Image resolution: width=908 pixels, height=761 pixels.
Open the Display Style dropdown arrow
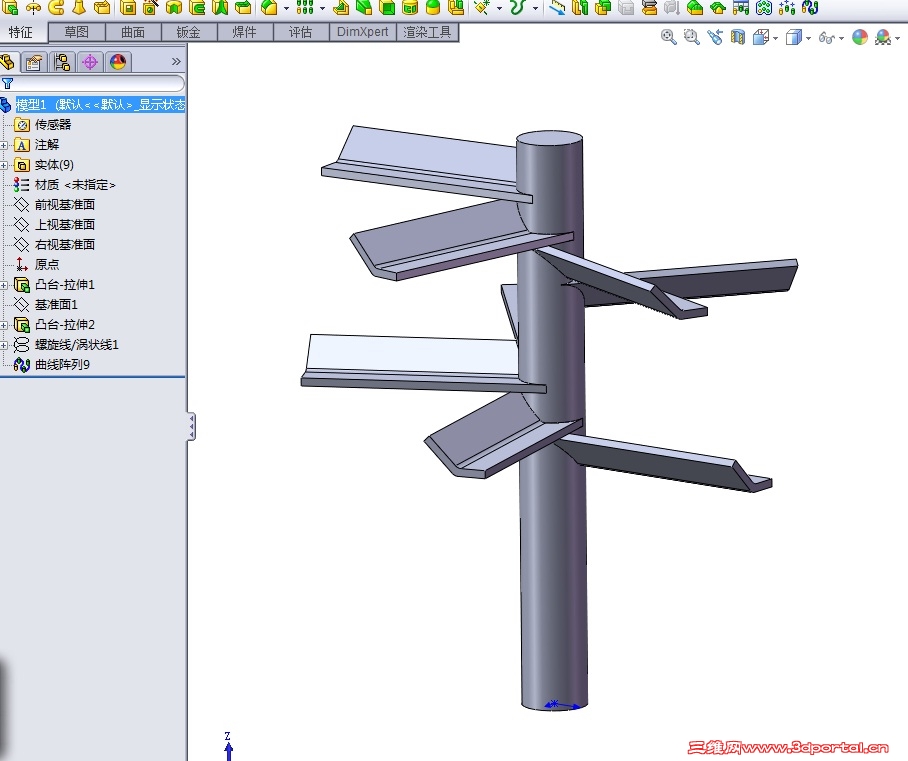point(808,38)
